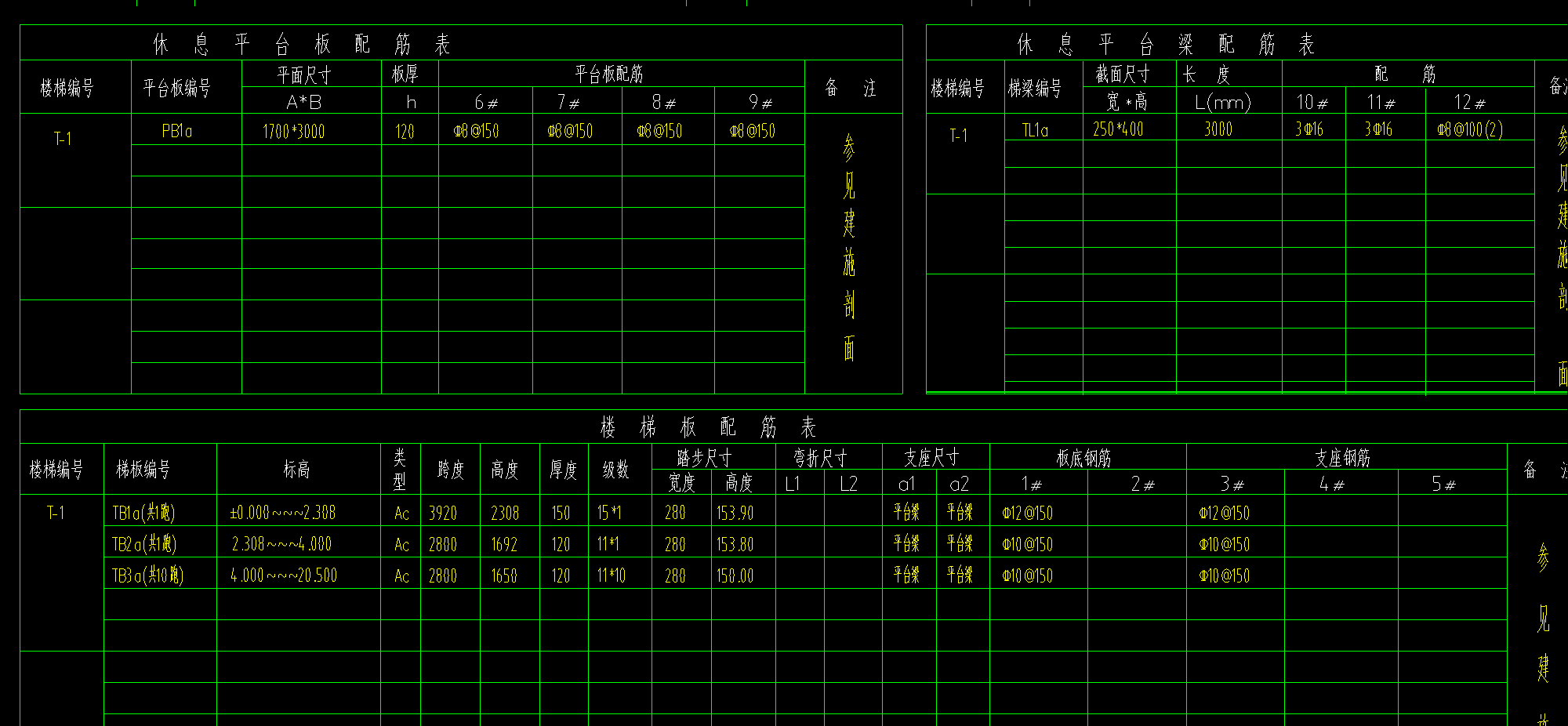Select the PB1a slab number cell
The height and width of the screenshot is (726, 1568).
pos(177,131)
